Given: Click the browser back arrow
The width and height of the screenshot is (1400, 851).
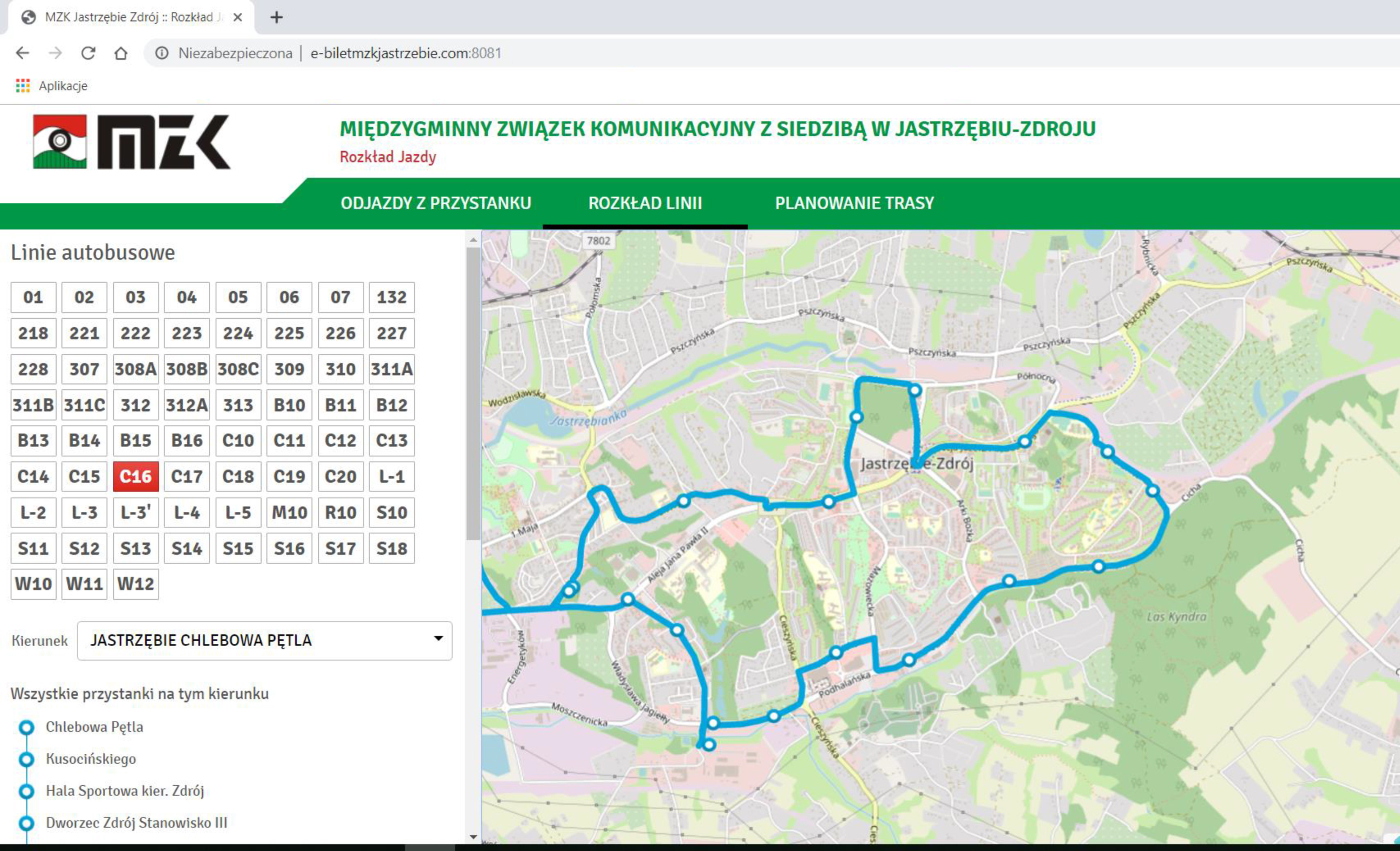Looking at the screenshot, I should 22,53.
